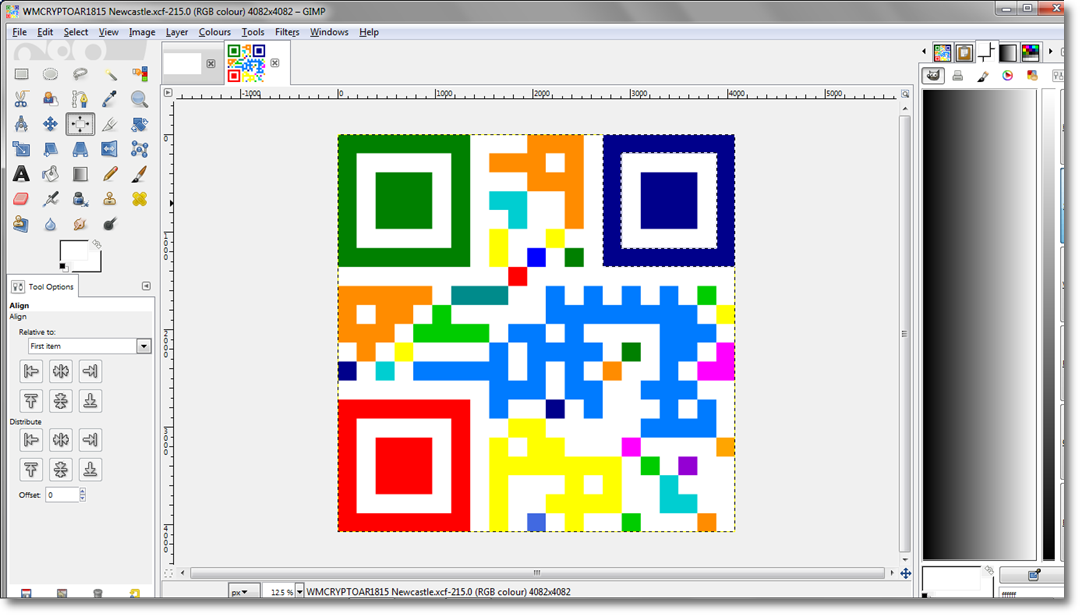This screenshot has height=615, width=1080.
Task: Select the Cage Transform tool
Action: point(139,149)
